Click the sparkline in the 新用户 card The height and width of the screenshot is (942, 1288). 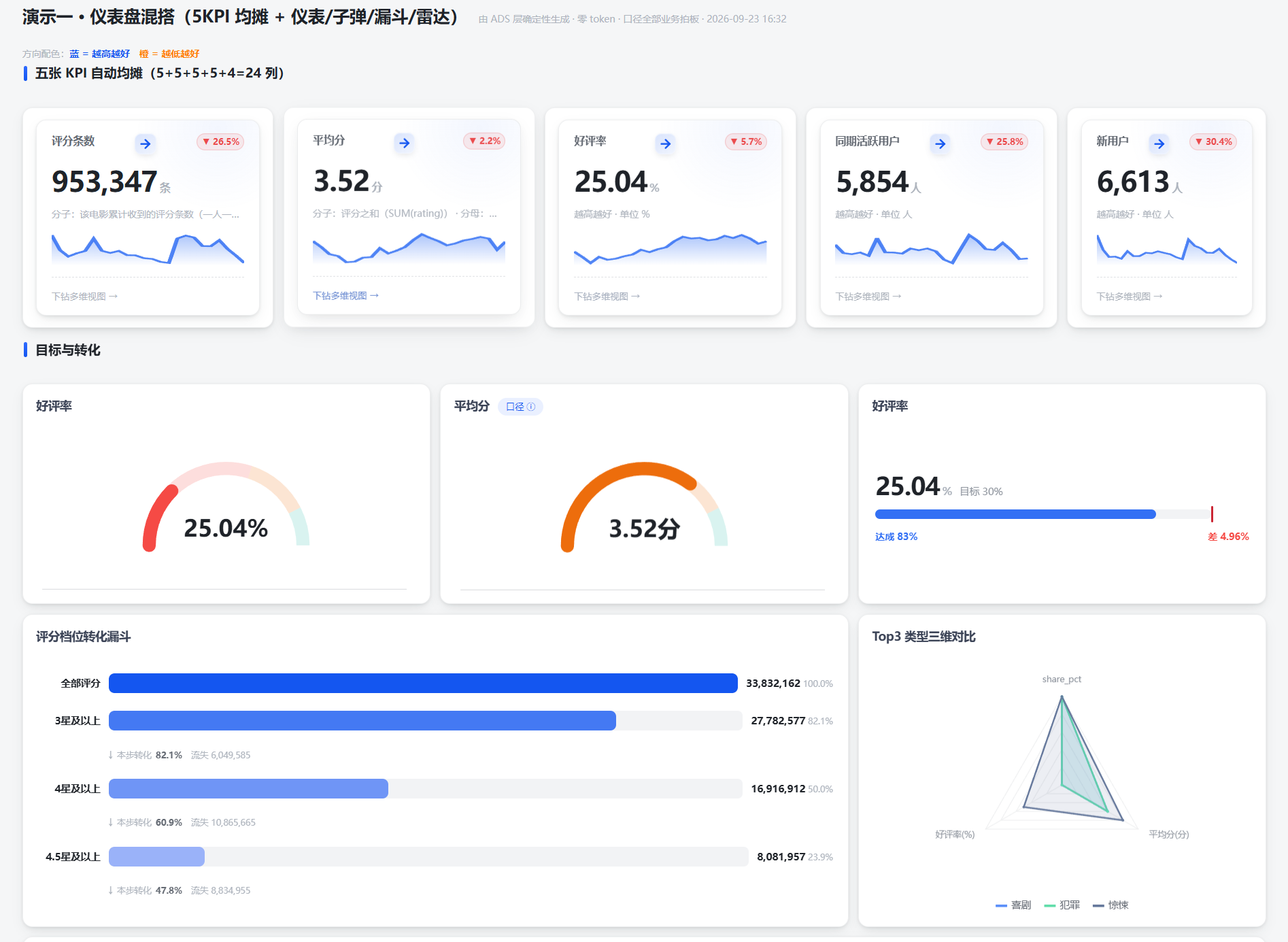tap(1166, 250)
